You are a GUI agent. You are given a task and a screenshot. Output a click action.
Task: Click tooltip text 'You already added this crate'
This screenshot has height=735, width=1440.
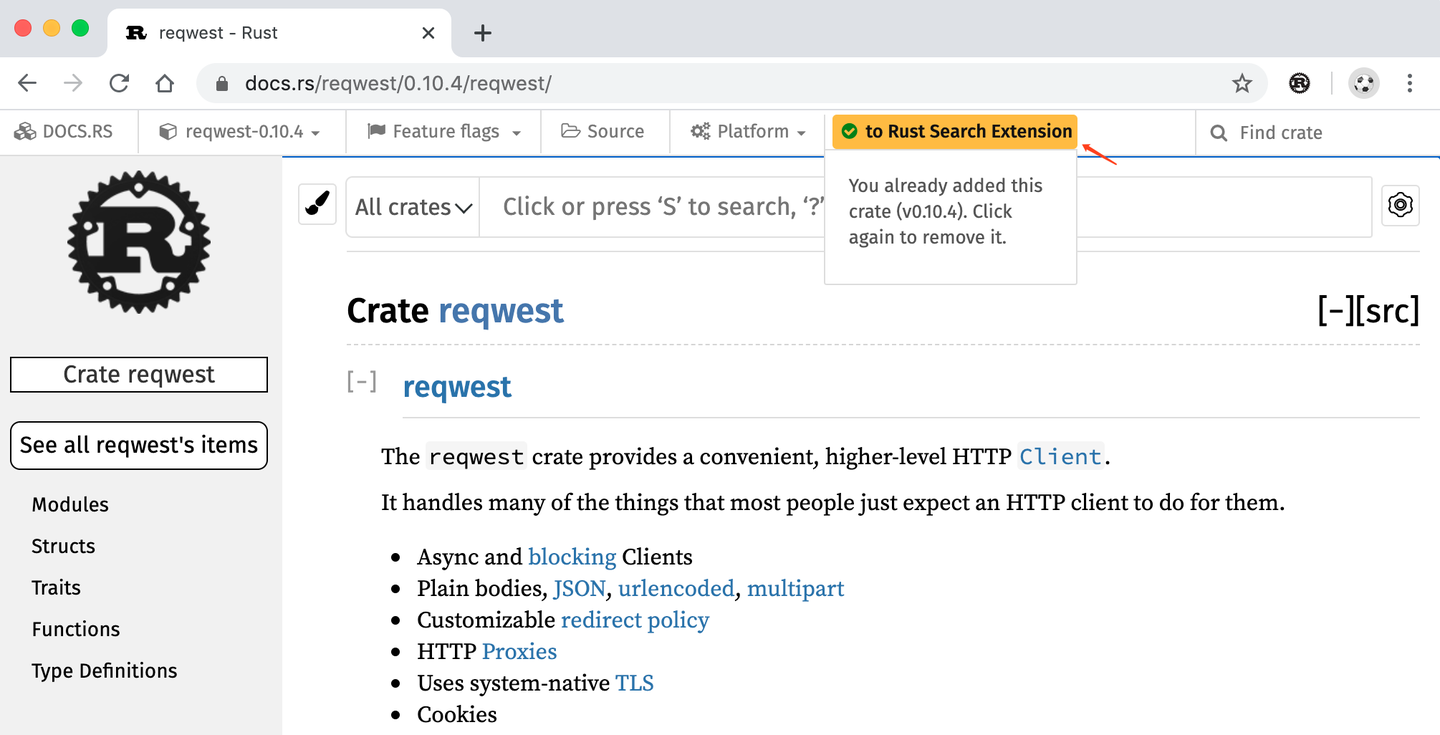pyautogui.click(x=945, y=198)
